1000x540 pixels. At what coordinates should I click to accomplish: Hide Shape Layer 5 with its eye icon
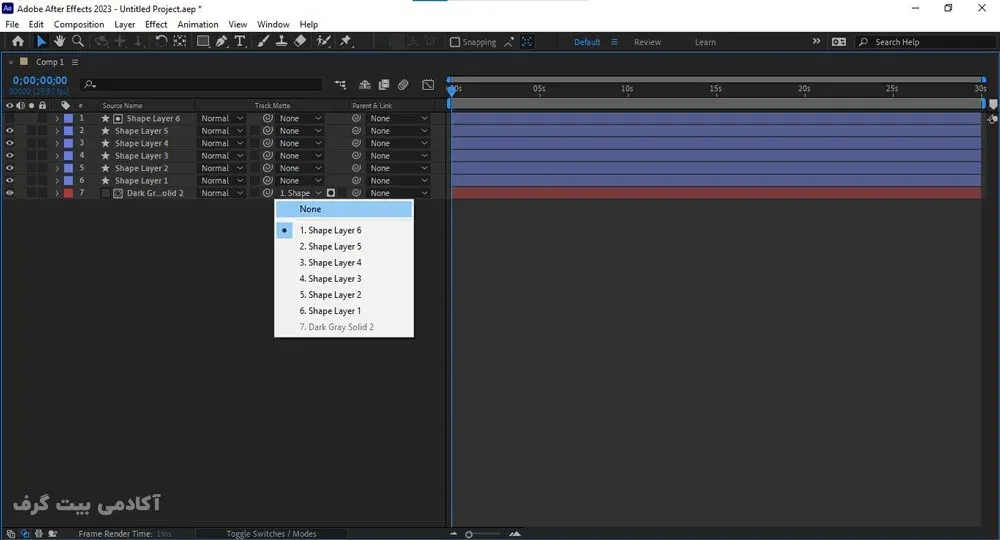[10, 131]
